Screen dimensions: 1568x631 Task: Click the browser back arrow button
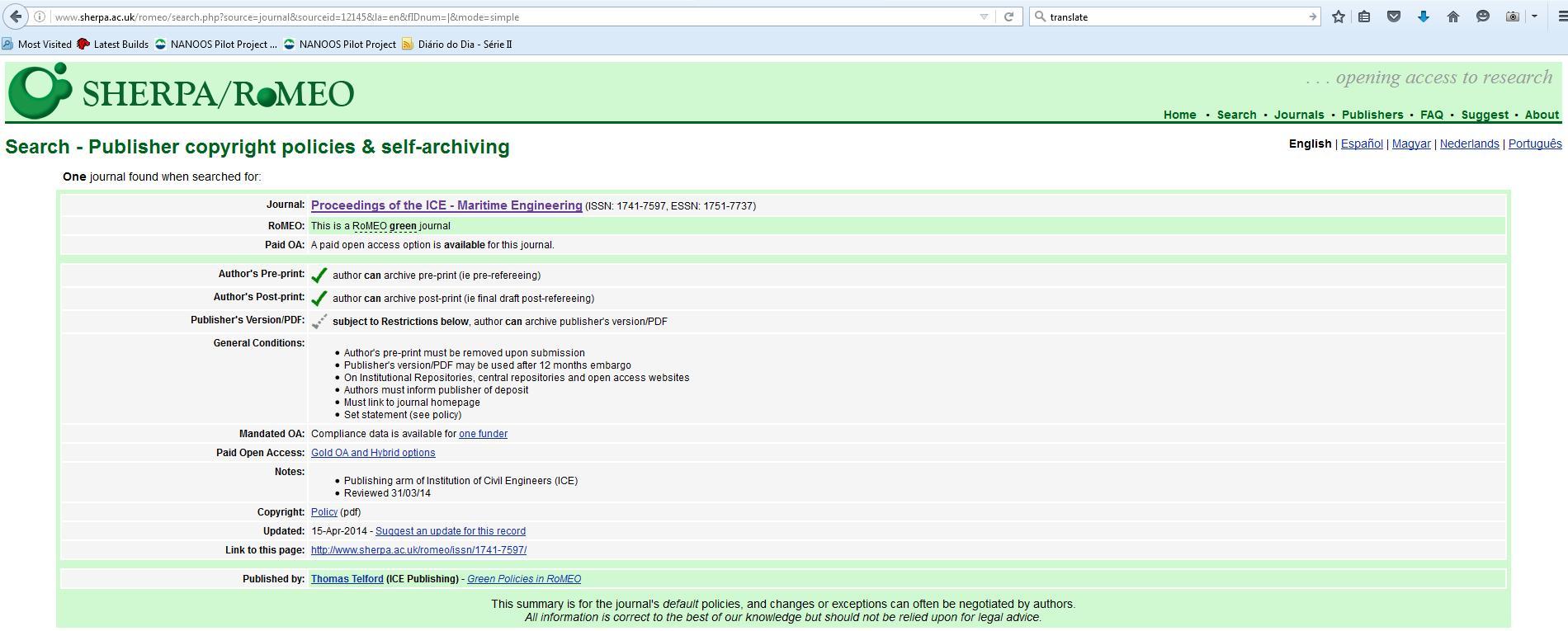coord(16,16)
